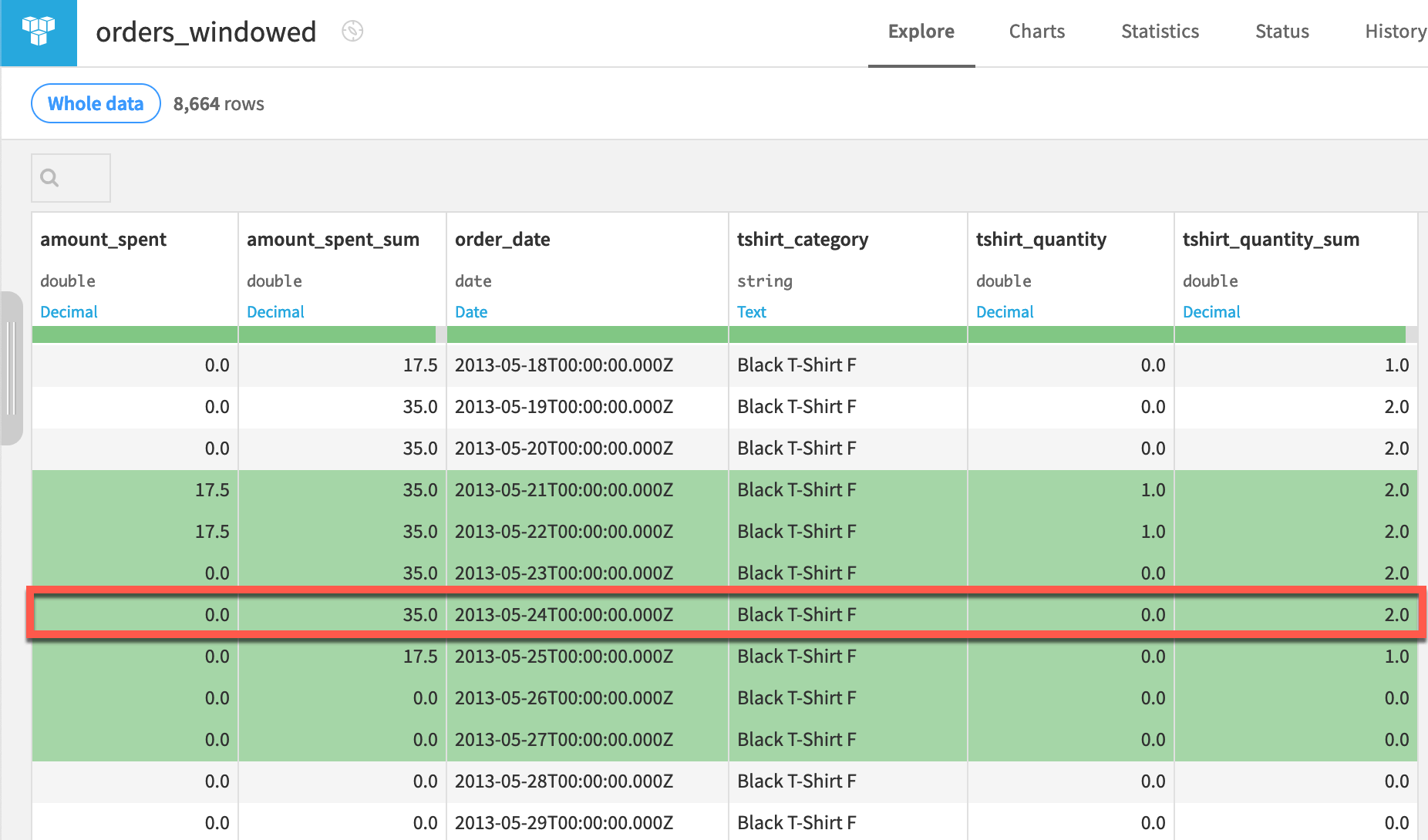
Task: Open the Text meaning menu for tshirt_category
Action: point(751,311)
